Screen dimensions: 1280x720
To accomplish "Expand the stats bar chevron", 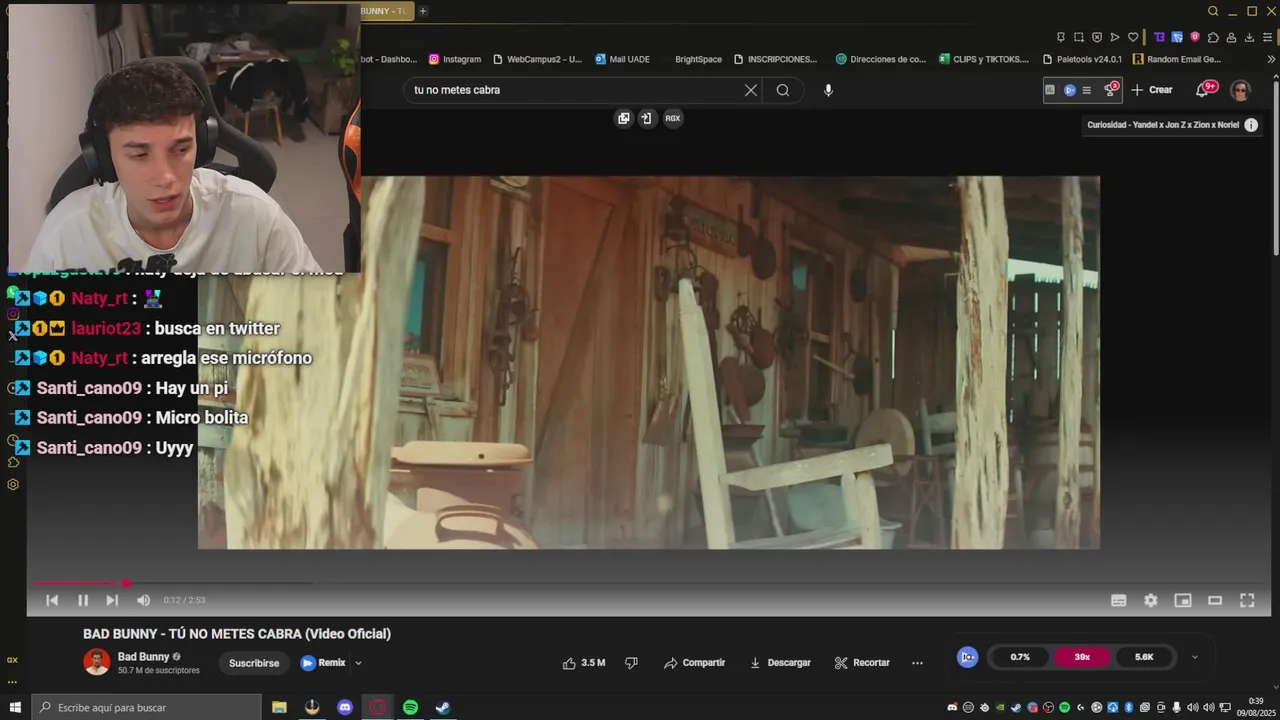I will point(1194,657).
